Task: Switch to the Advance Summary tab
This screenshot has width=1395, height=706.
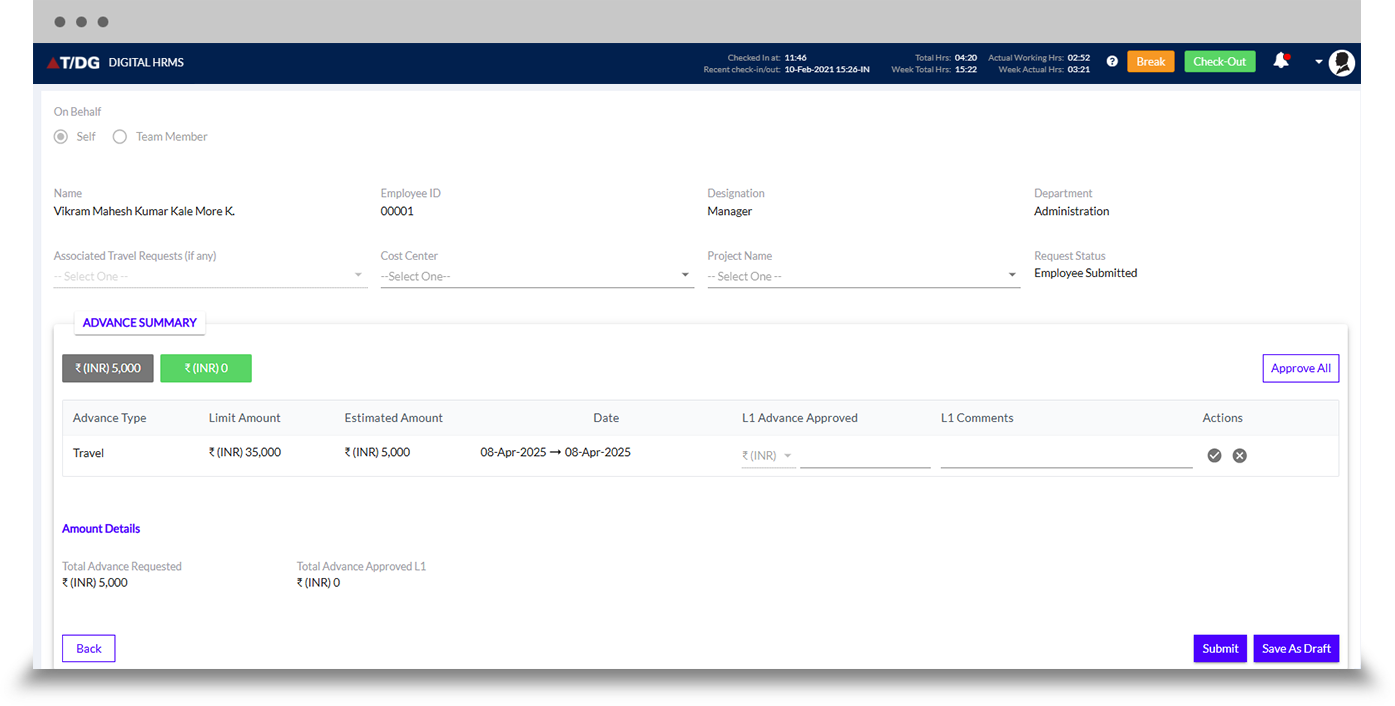Action: (140, 323)
